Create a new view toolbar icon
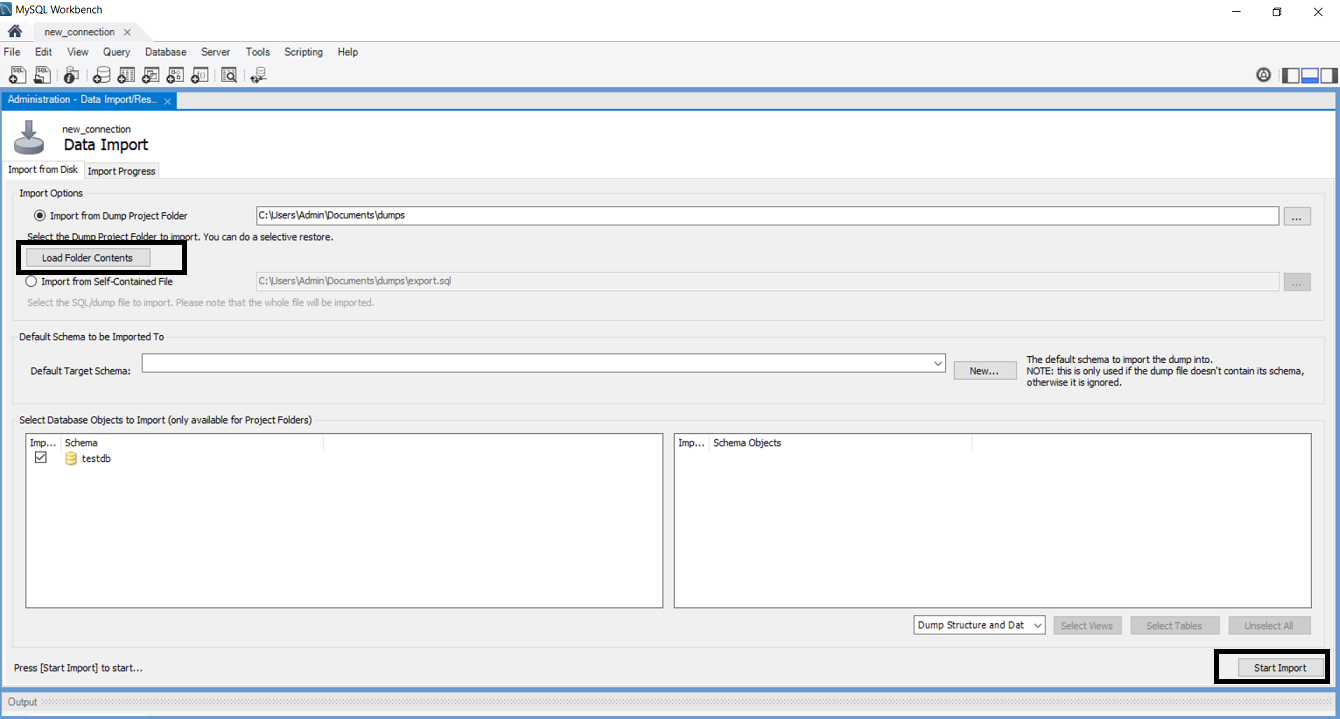 pyautogui.click(x=151, y=75)
